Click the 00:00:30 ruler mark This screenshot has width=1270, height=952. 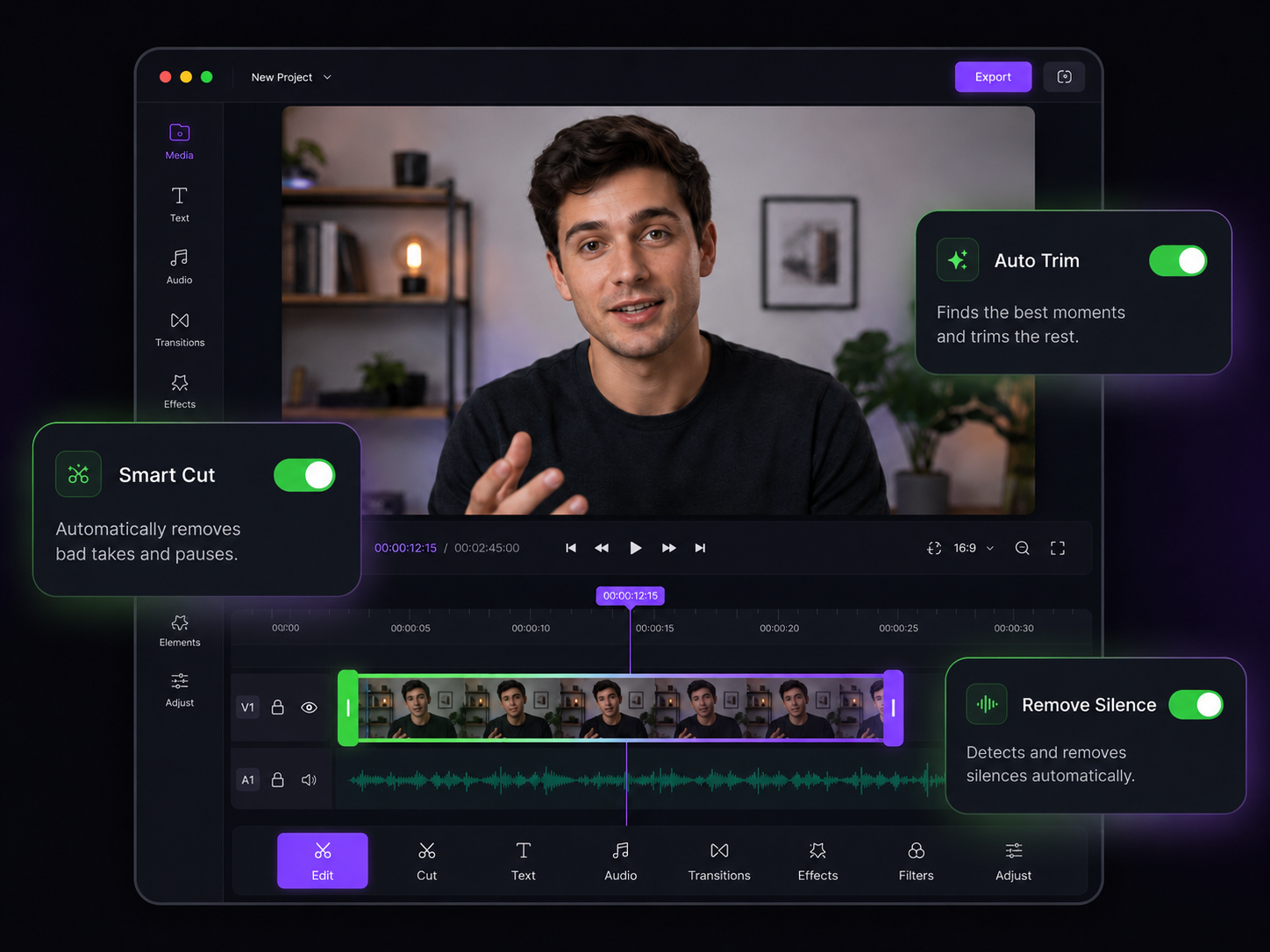1014,629
